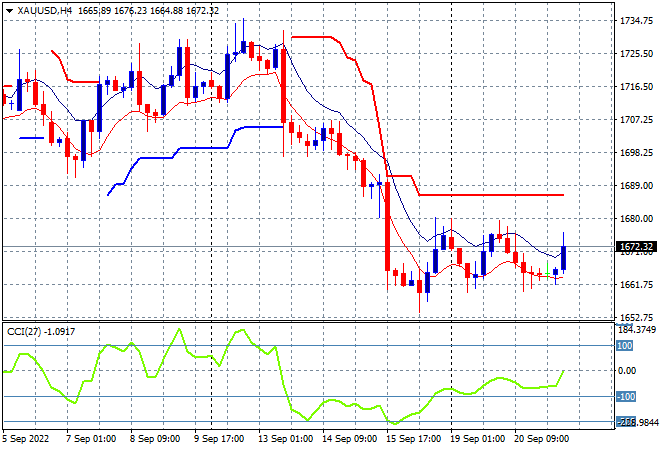
Task: Click the 5 Sep 2022 date label
Action: [x=26, y=439]
